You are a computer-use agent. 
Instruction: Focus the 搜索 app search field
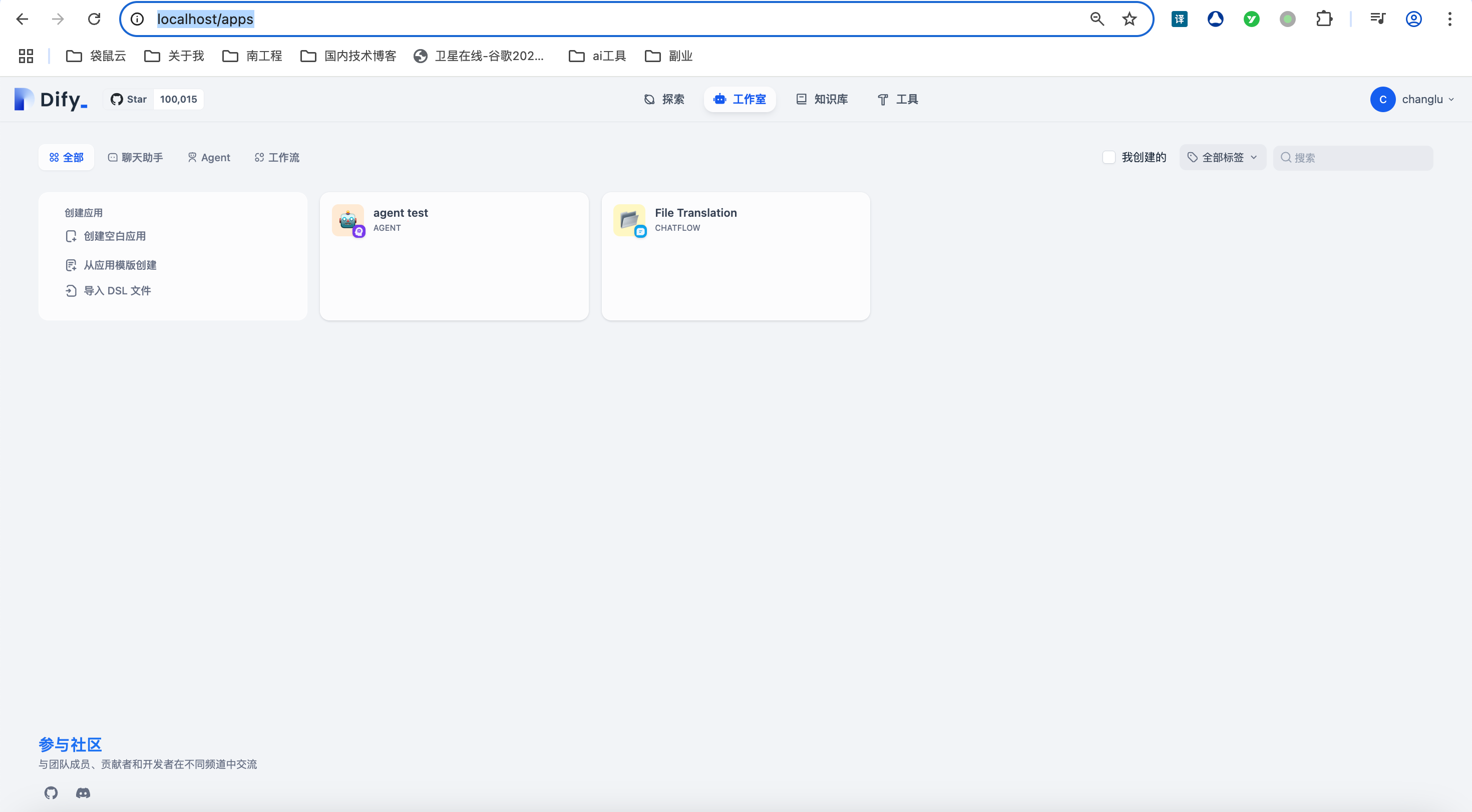(1360, 158)
